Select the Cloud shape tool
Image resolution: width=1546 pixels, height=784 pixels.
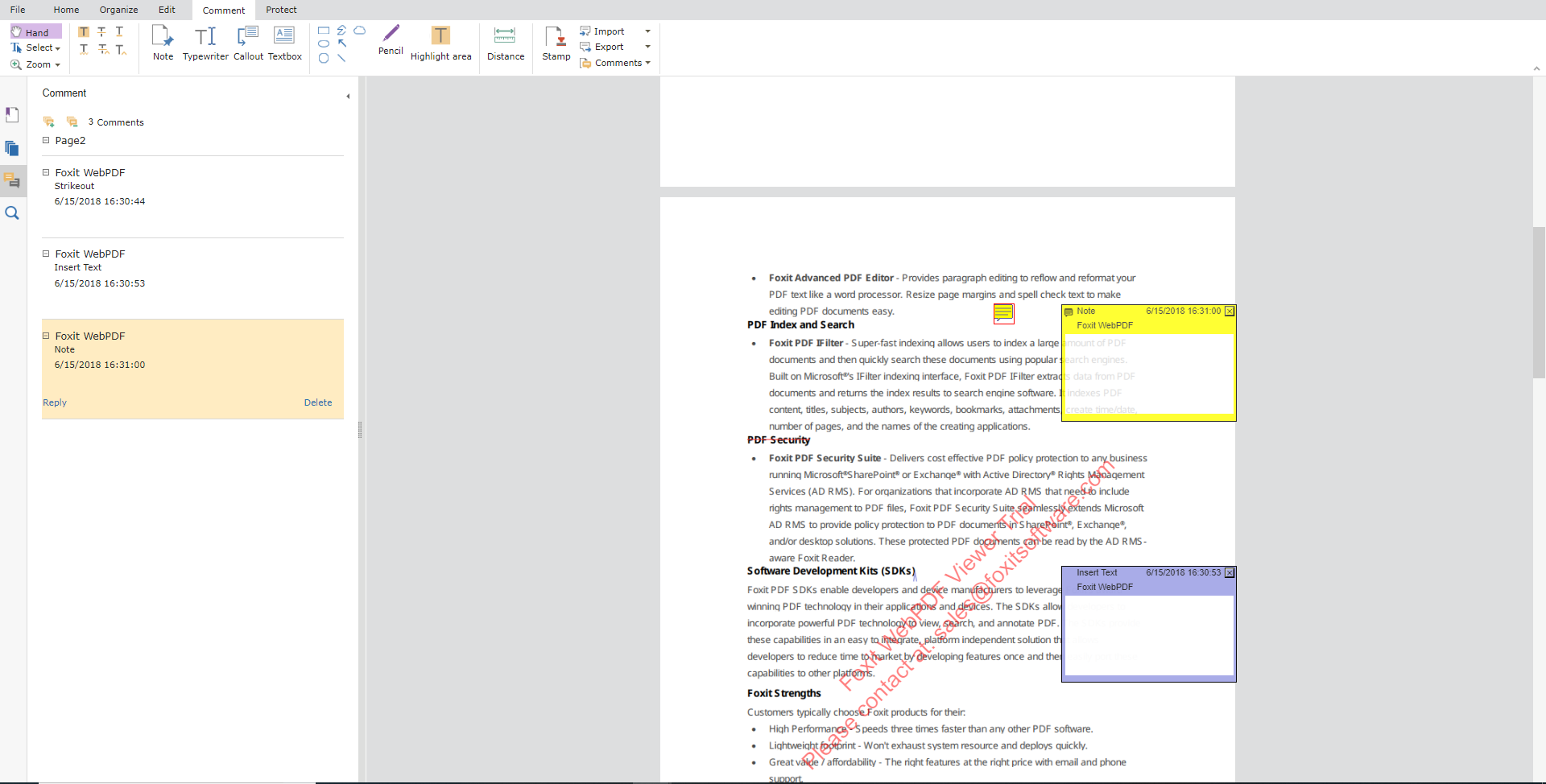[x=360, y=31]
